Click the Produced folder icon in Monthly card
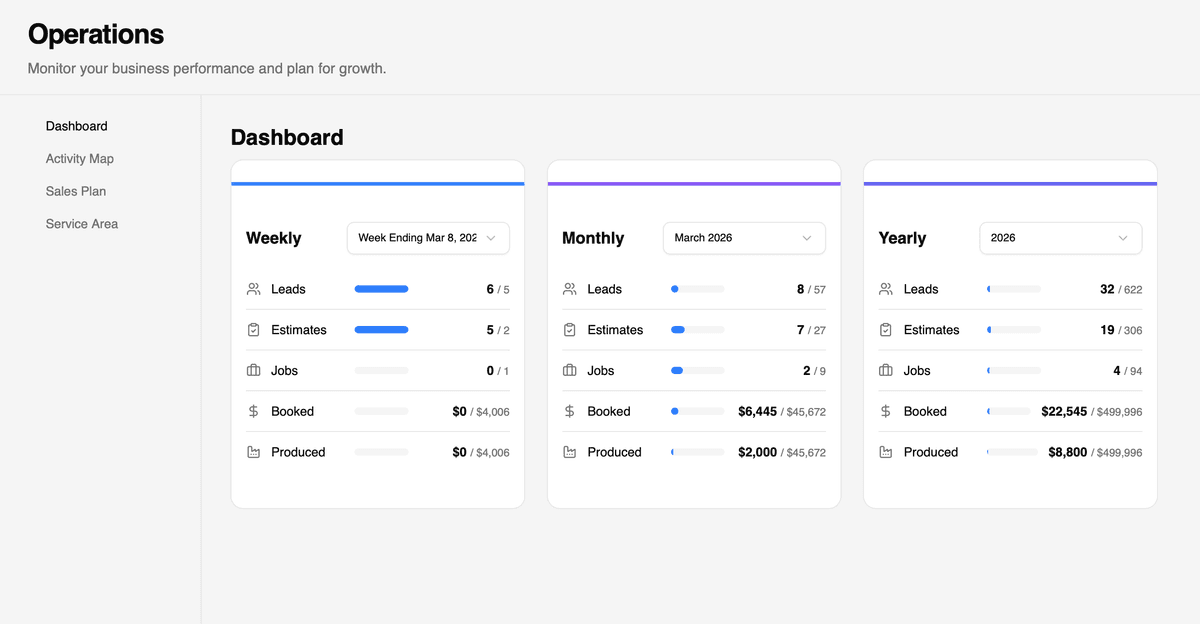 (x=570, y=452)
